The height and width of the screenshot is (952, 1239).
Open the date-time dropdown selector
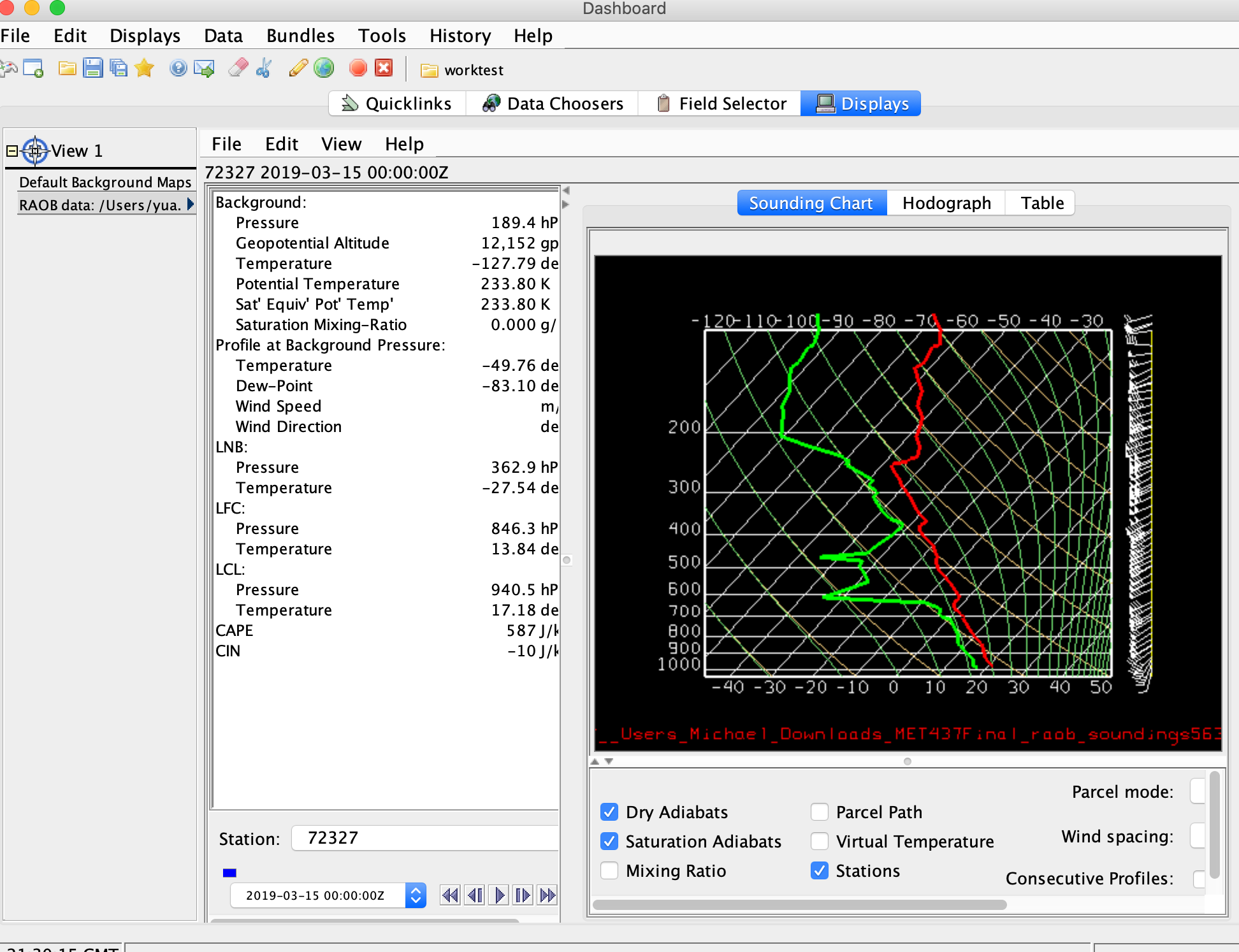416,895
